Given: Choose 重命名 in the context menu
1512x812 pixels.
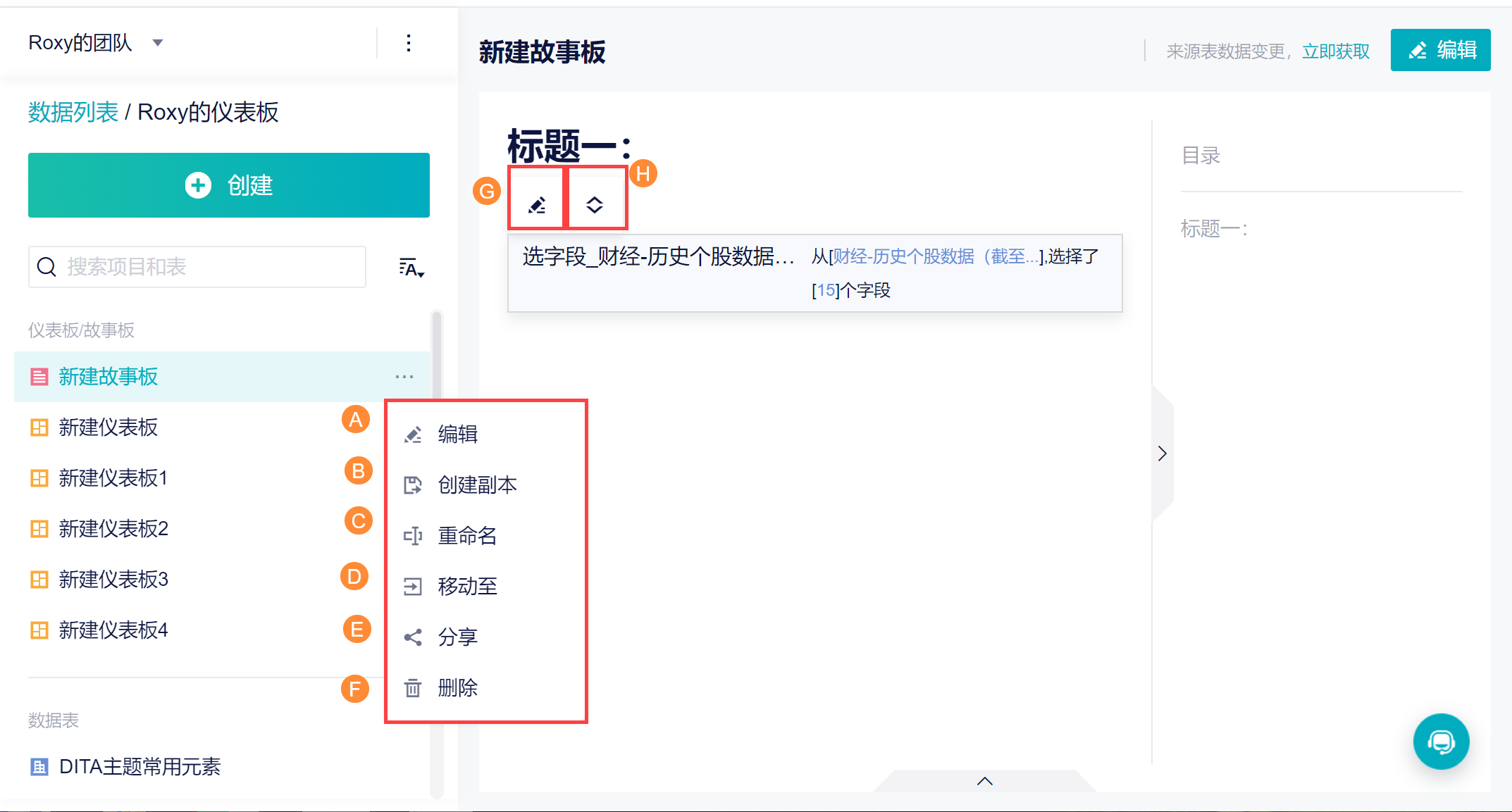Looking at the screenshot, I should [467, 536].
